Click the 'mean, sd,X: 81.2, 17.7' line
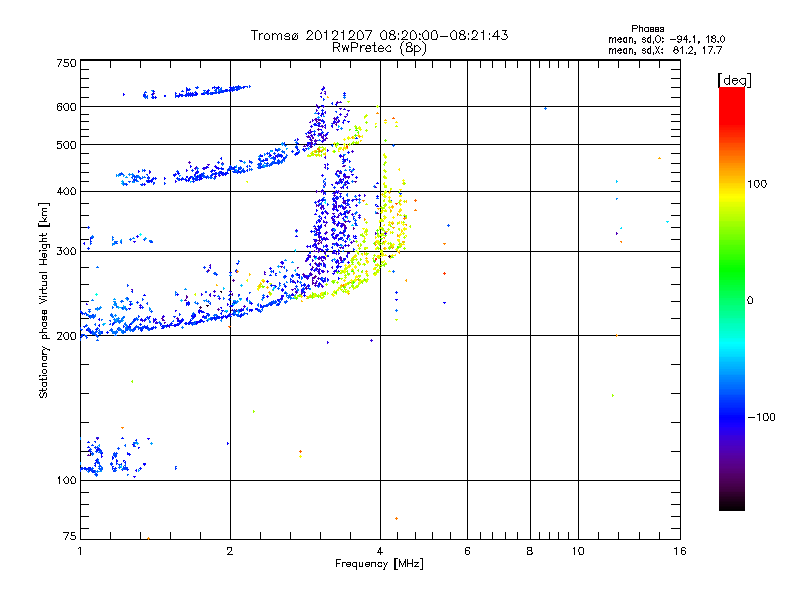This screenshot has height=600, width=800. [x=665, y=50]
